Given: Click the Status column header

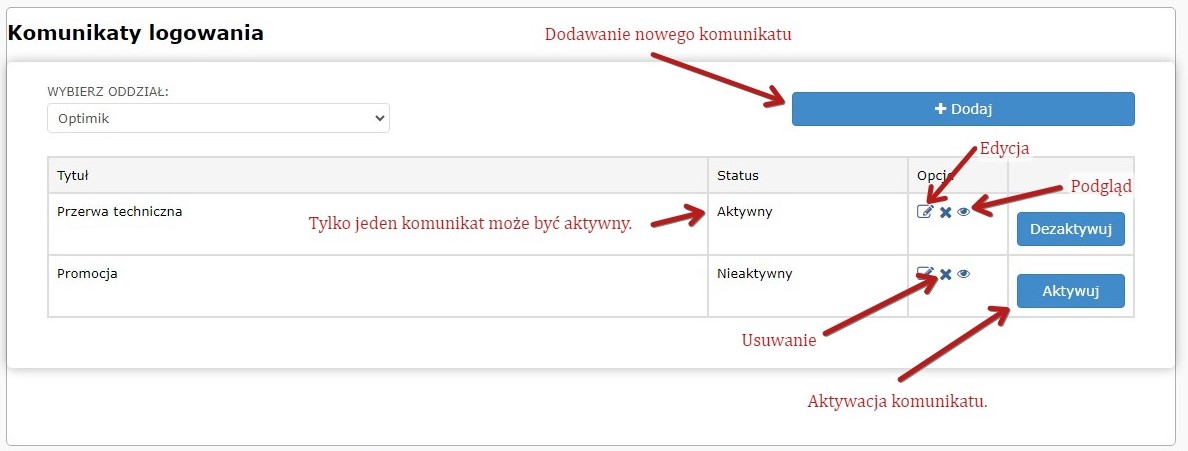Looking at the screenshot, I should (x=737, y=175).
